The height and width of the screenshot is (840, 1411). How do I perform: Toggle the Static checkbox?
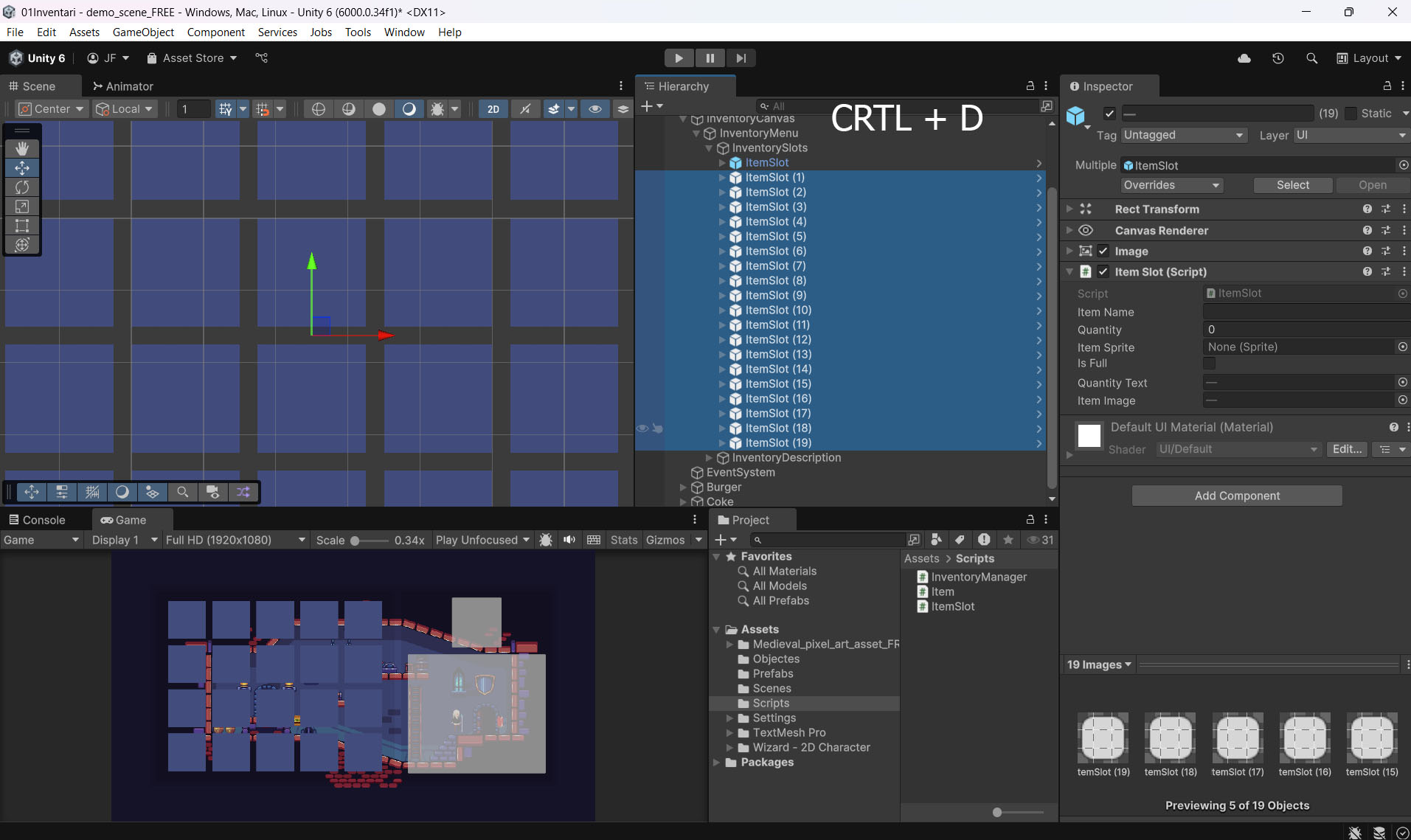(x=1351, y=113)
